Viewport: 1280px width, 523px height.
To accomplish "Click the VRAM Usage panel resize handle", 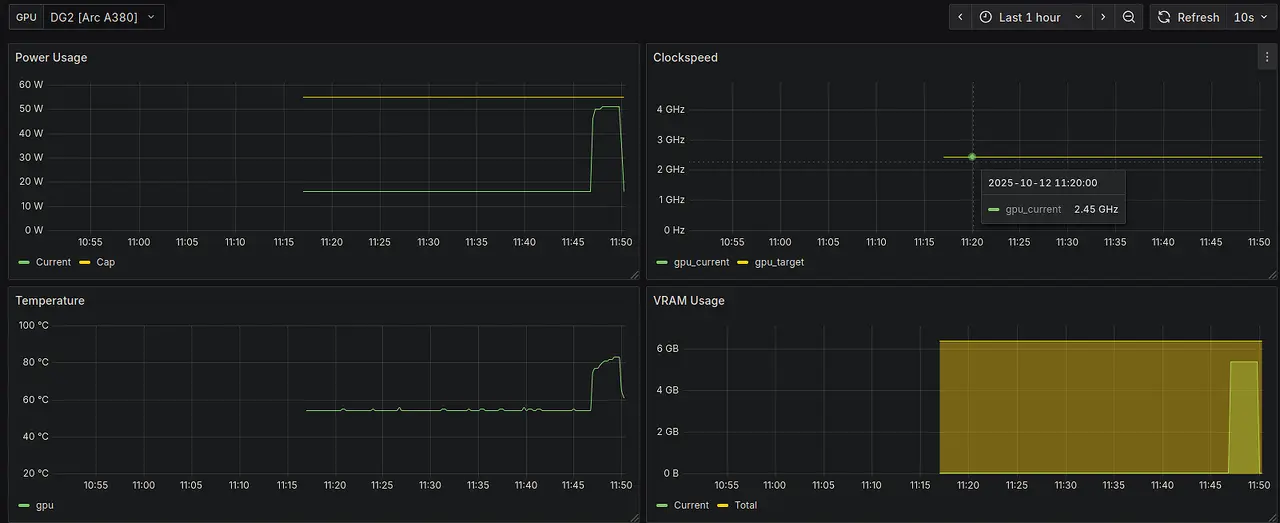I will coord(1272,517).
